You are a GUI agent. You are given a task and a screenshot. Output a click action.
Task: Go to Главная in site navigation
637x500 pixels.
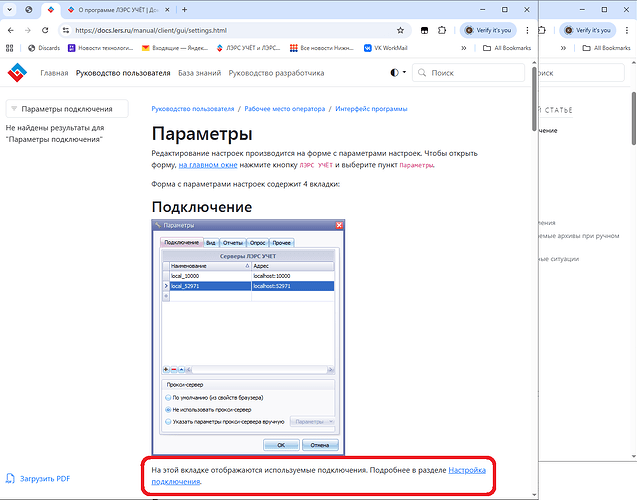(54, 73)
